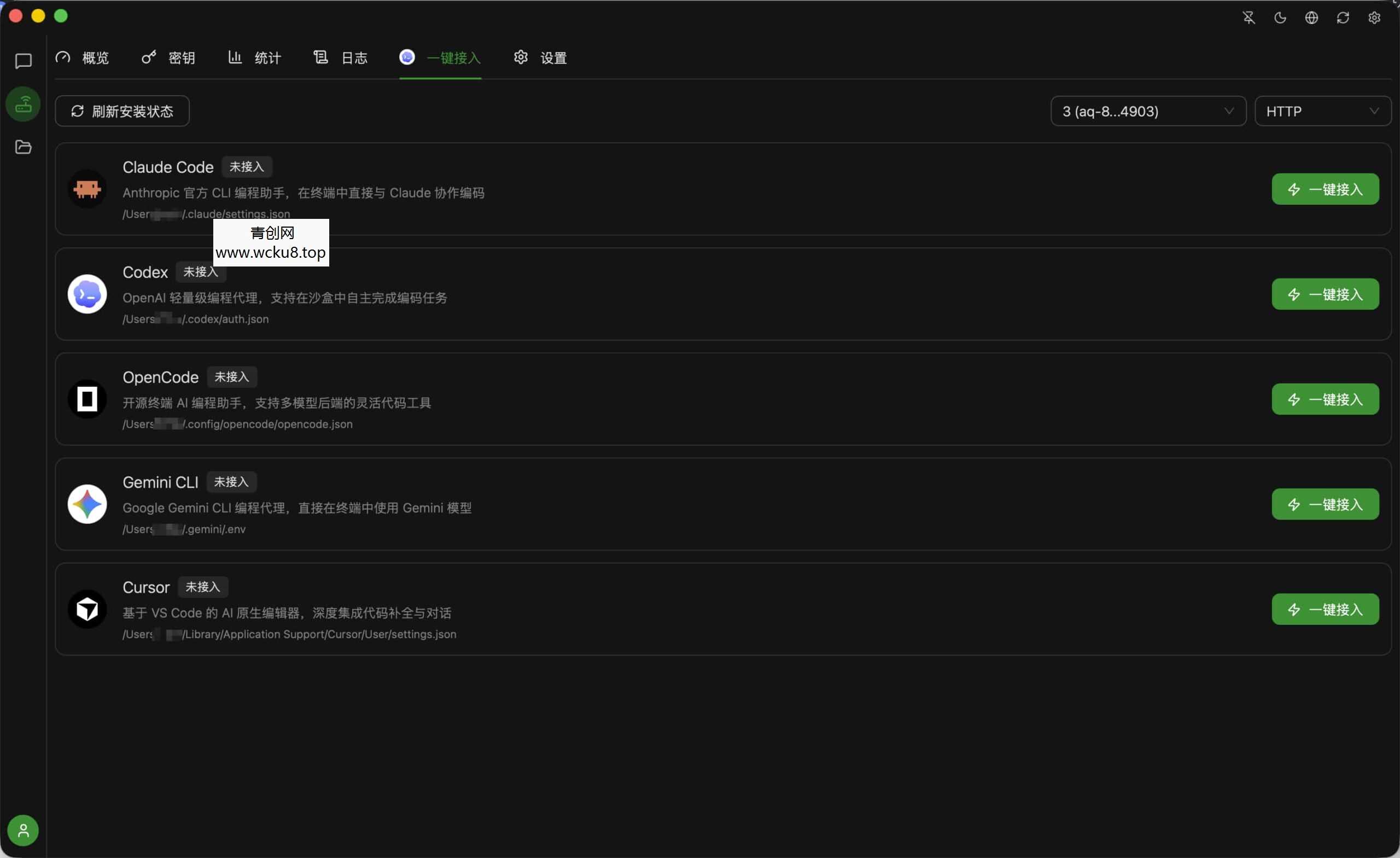The height and width of the screenshot is (858, 1400).
Task: Toggle dark mode with the moon icon
Action: [1280, 18]
